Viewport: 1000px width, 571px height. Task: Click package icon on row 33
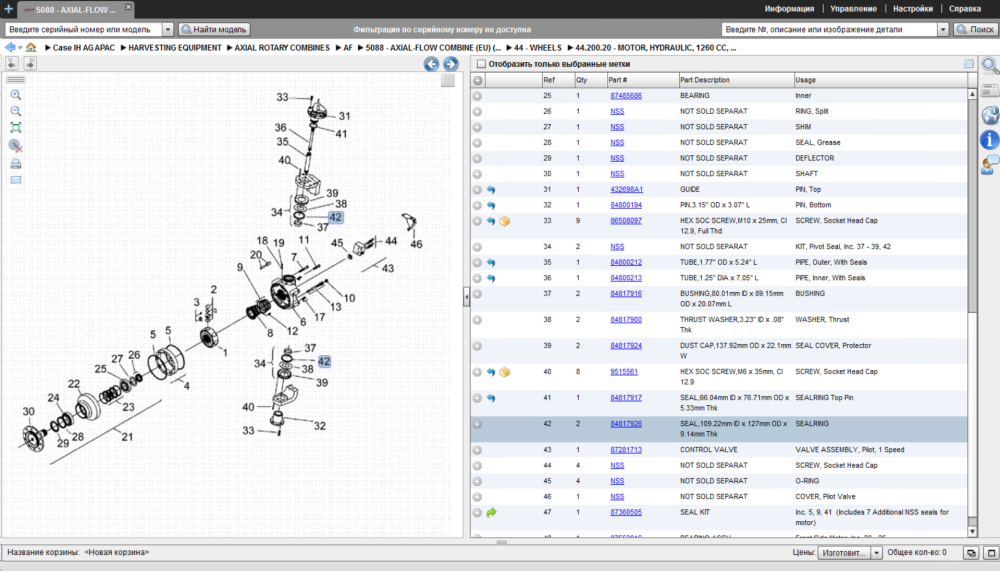tap(504, 221)
